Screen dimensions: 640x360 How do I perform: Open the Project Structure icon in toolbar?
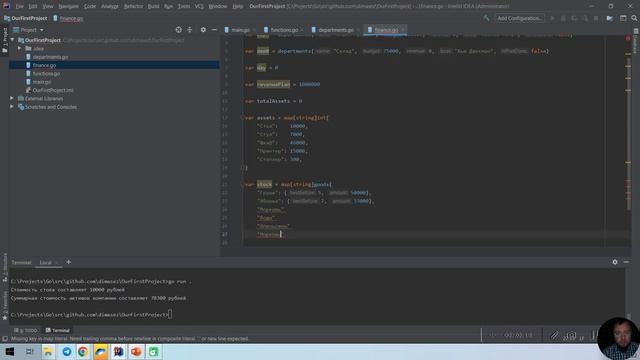(x=609, y=18)
